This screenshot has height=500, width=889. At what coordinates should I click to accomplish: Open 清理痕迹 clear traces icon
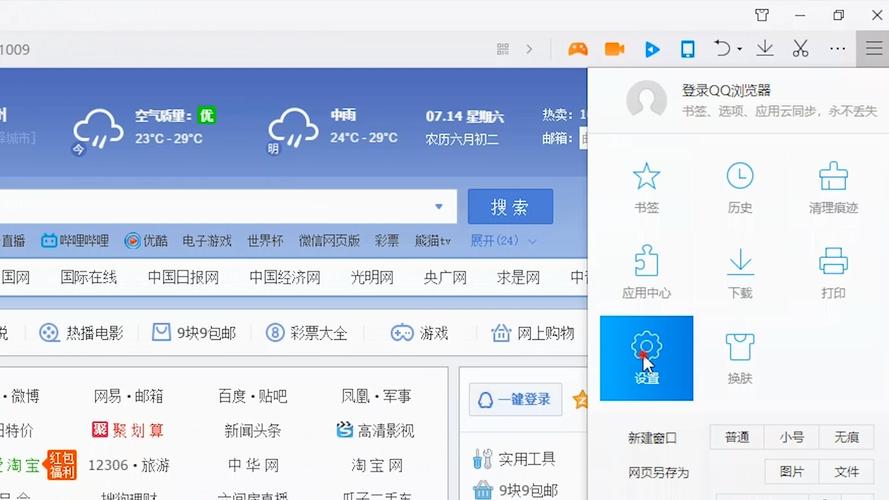click(833, 176)
